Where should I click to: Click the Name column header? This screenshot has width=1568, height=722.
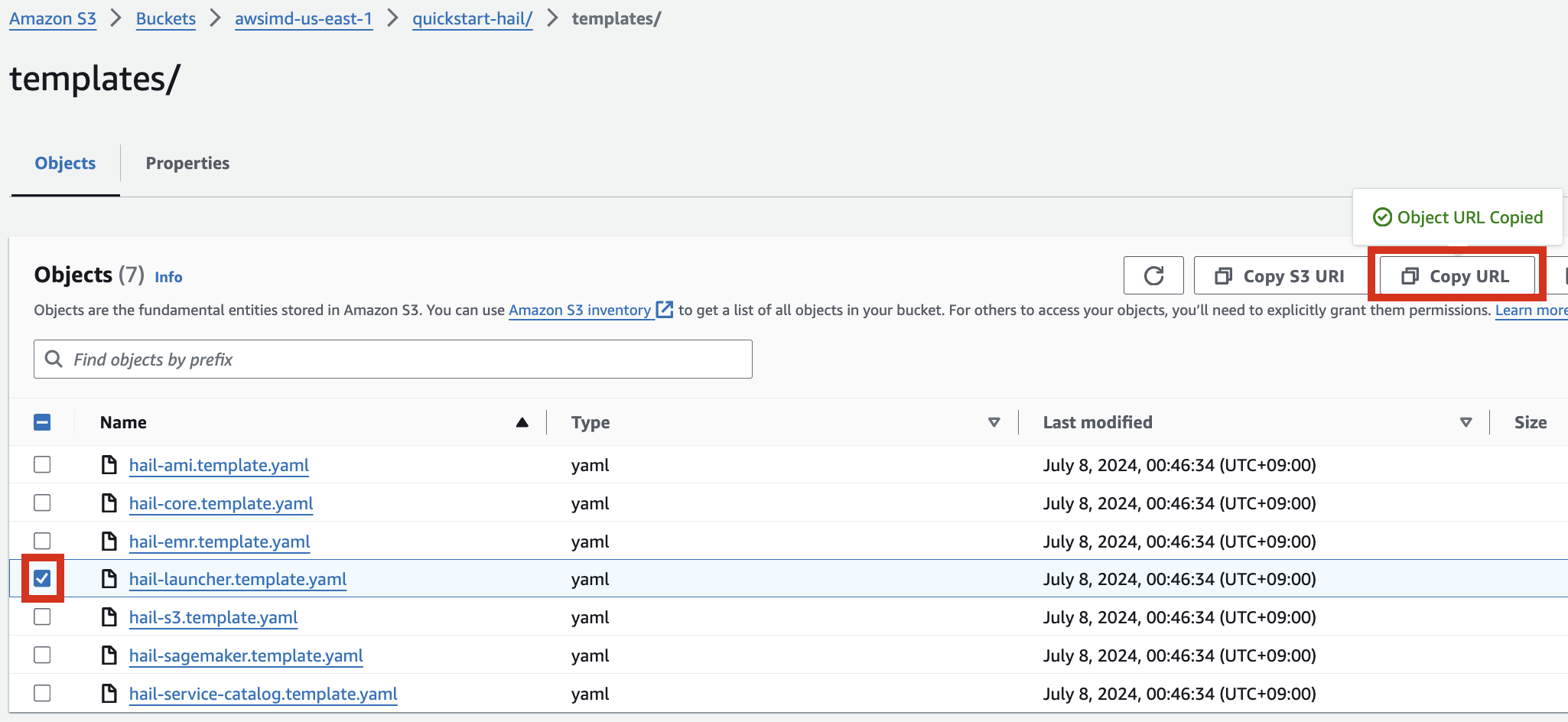123,422
